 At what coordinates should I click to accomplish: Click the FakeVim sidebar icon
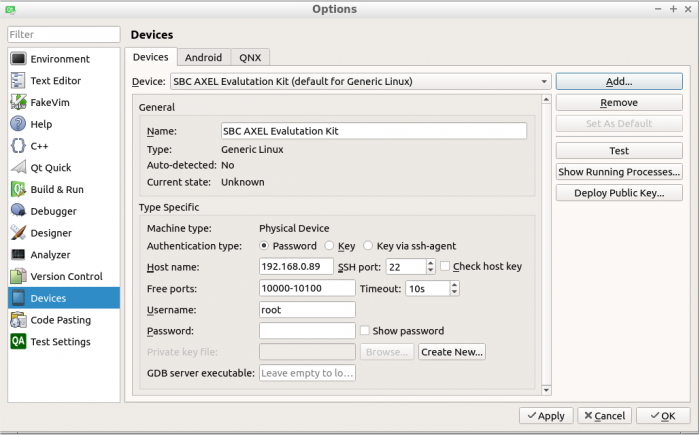click(x=18, y=102)
